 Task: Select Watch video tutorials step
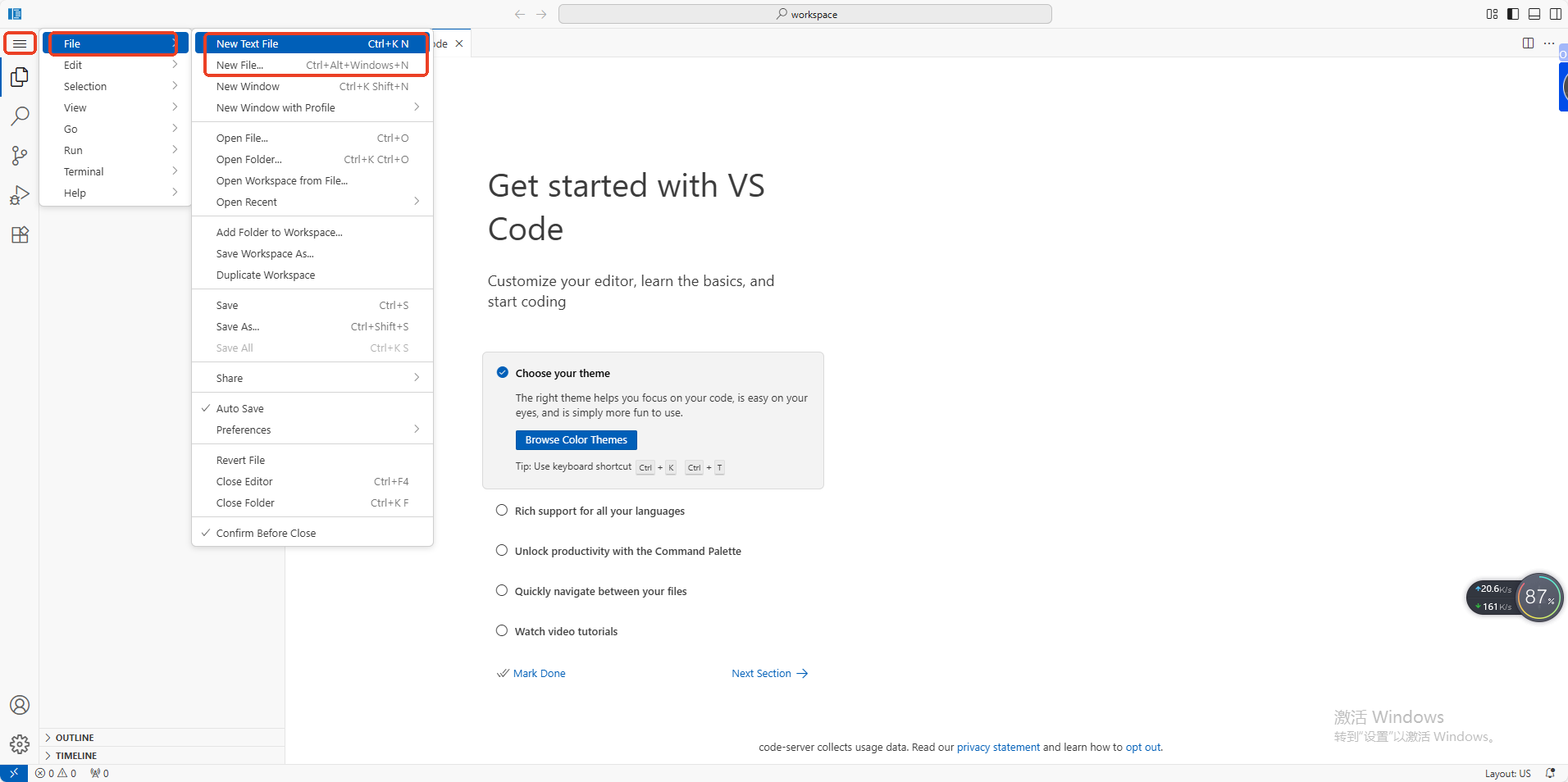click(557, 631)
